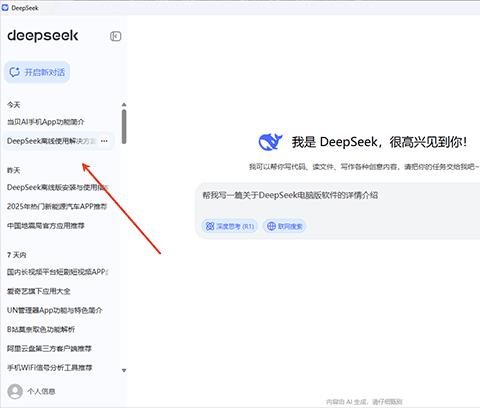Open chat 中国地震局官方应用推荐
The width and height of the screenshot is (480, 408).
tap(46, 226)
